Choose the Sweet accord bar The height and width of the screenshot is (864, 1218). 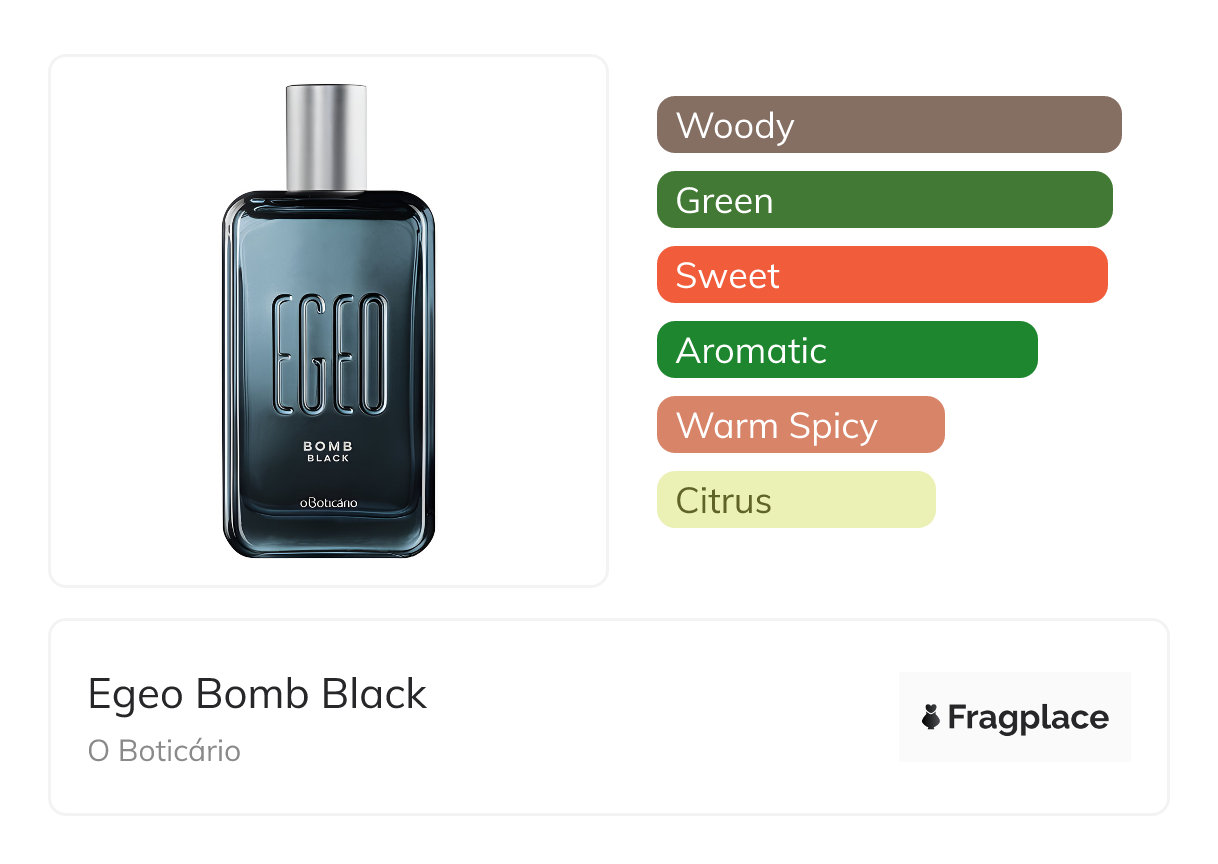(x=881, y=275)
